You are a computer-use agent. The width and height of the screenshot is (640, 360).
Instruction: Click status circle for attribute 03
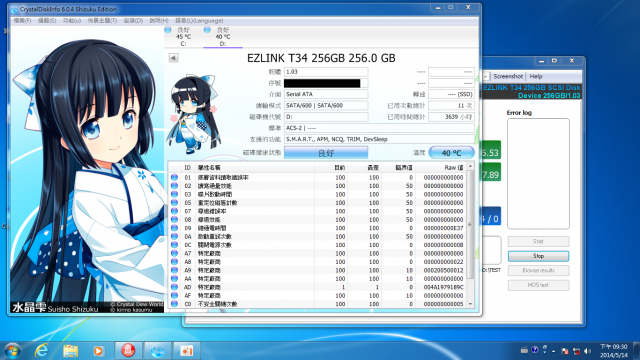tap(174, 194)
